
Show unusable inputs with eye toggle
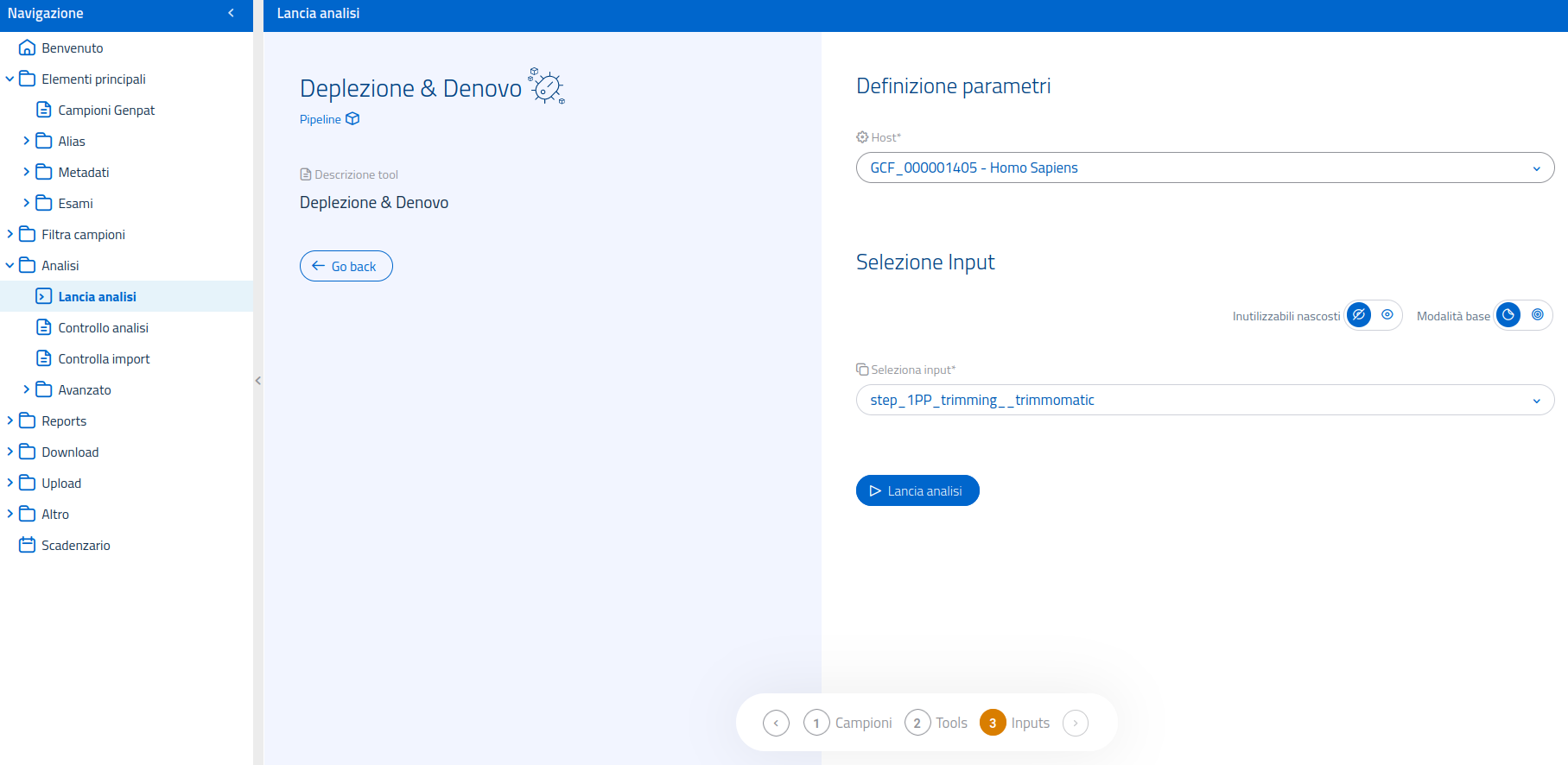(1387, 315)
